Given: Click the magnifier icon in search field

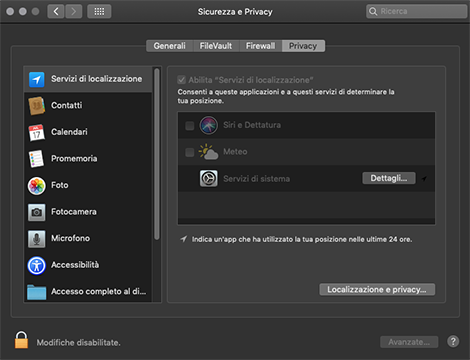Looking at the screenshot, I should tap(373, 11).
